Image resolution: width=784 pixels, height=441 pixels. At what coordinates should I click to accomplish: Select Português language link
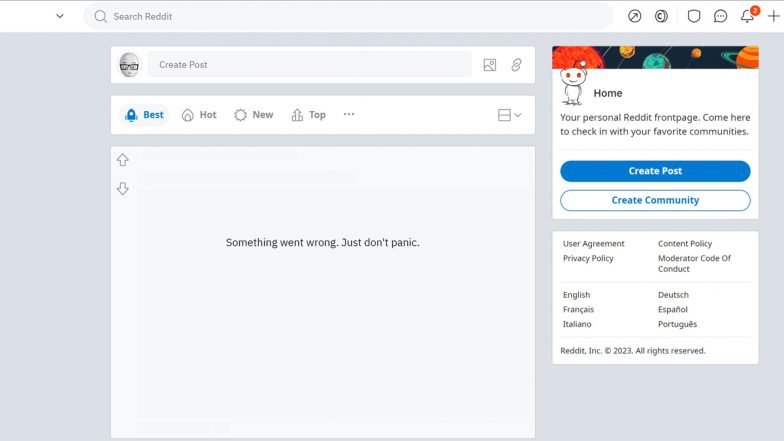(677, 324)
